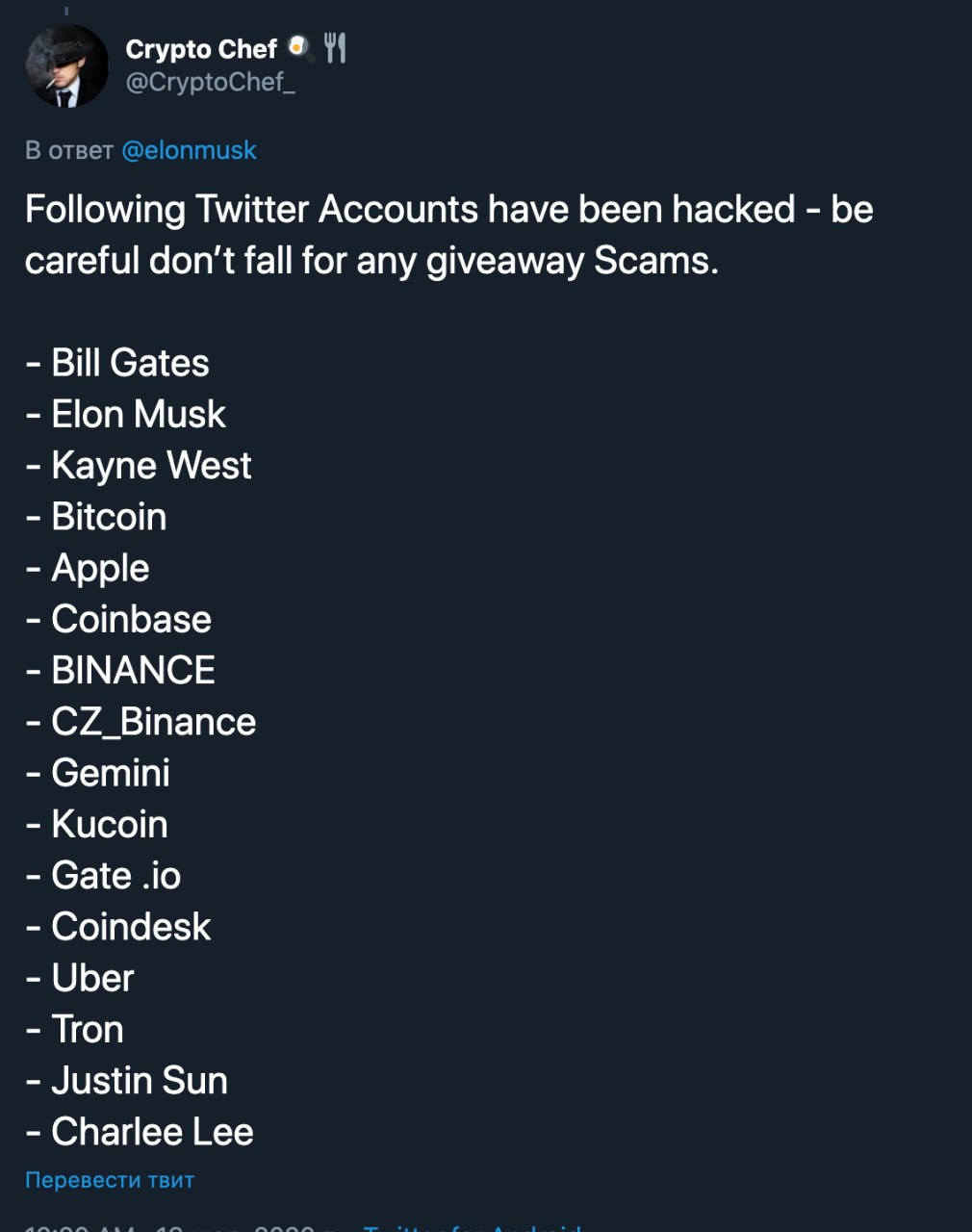Click the "CZ_Binance" list line
972x1232 pixels.
coord(141,722)
